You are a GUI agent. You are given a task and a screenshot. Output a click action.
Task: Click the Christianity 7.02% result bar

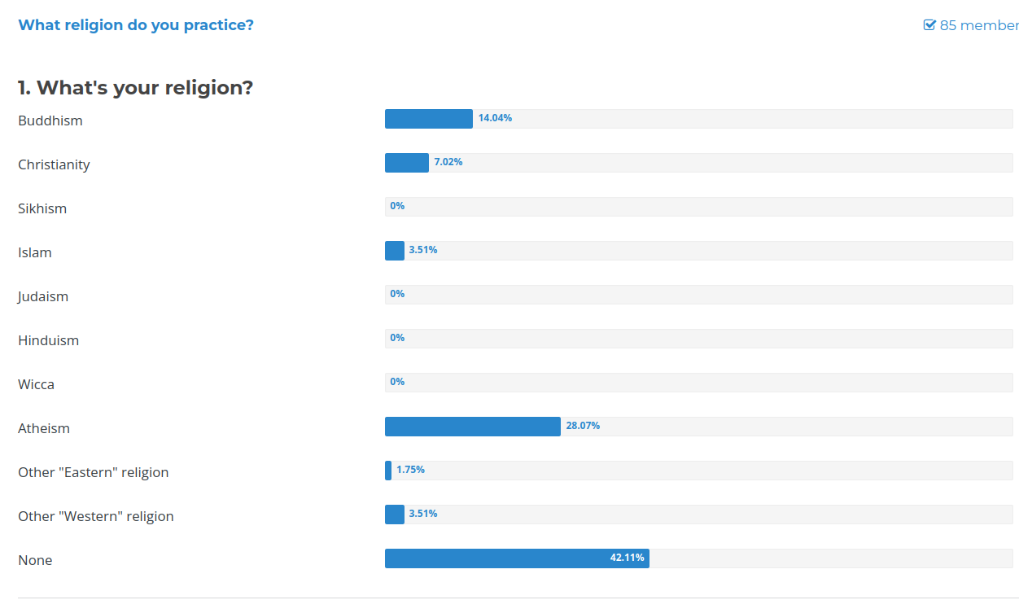(x=407, y=163)
